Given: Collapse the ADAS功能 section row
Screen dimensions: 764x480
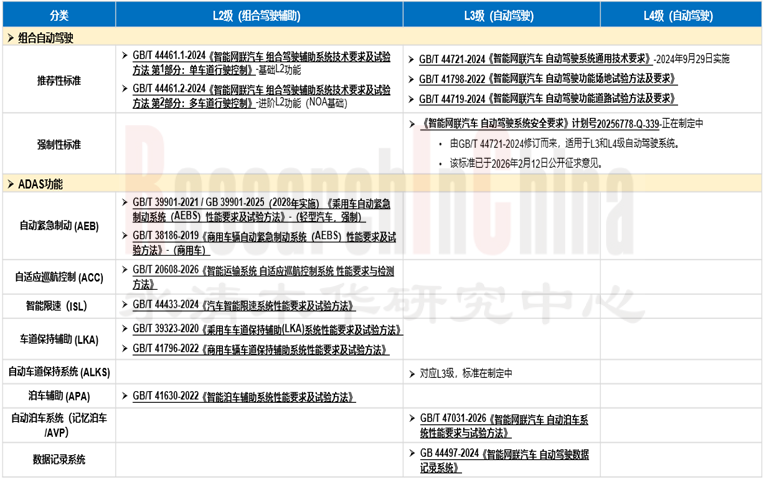Looking at the screenshot, I should [382, 184].
